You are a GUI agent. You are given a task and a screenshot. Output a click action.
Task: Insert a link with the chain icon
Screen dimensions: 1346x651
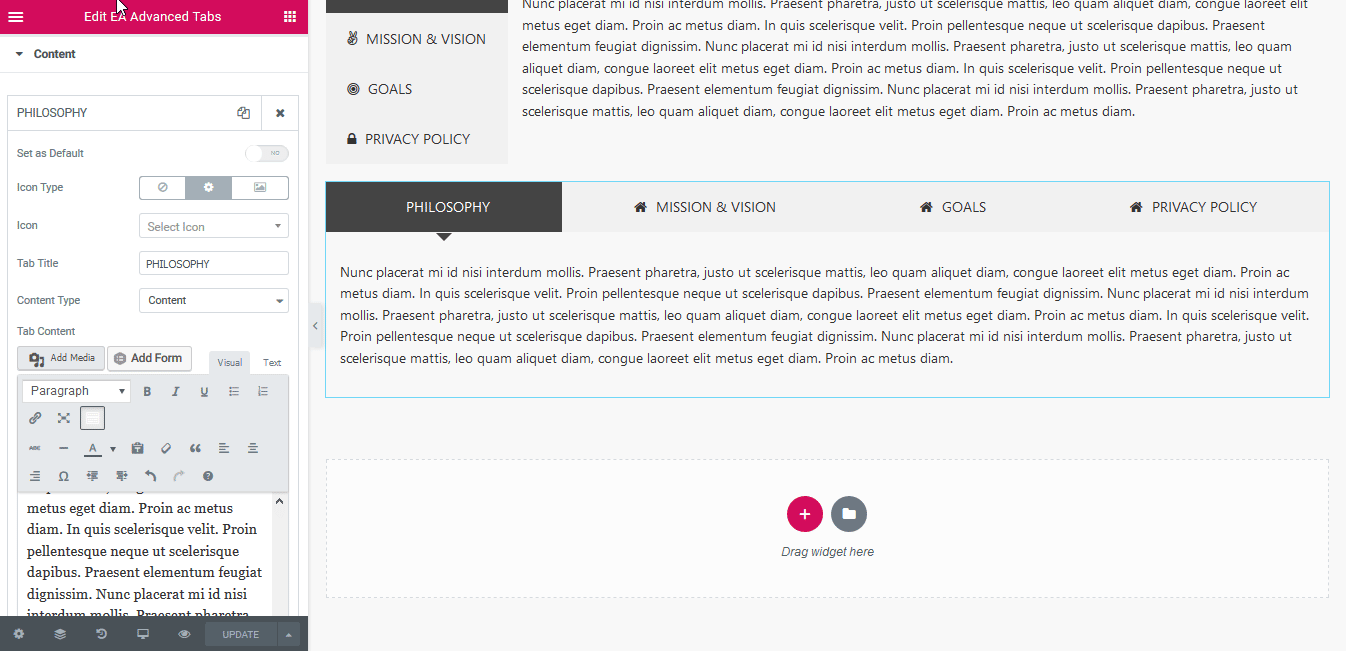[x=35, y=418]
